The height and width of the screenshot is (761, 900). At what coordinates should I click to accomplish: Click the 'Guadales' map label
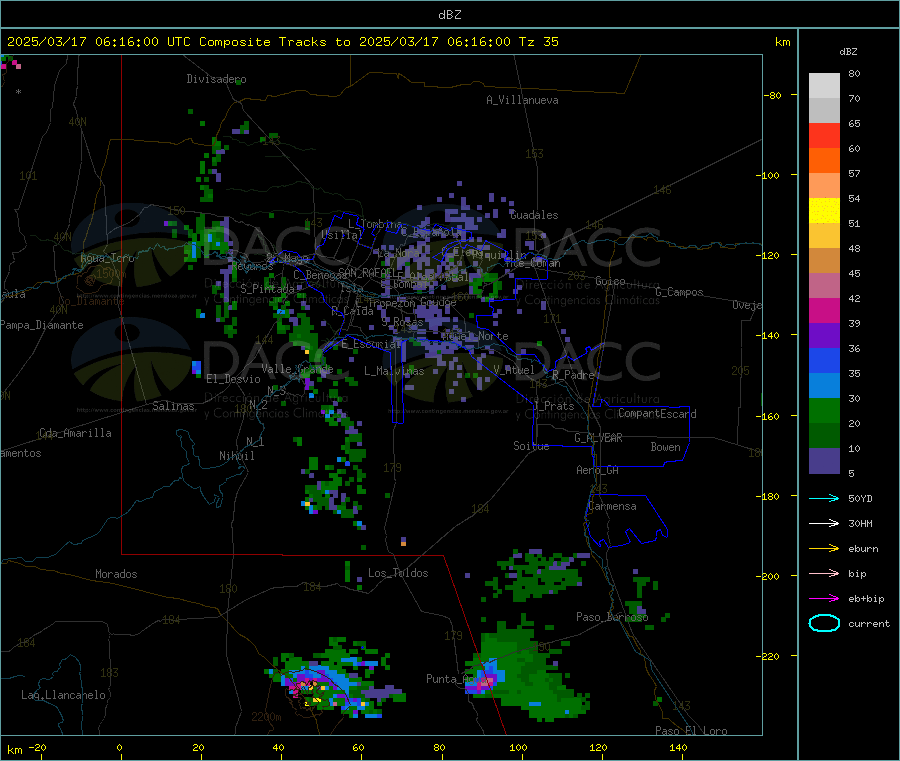point(534,215)
